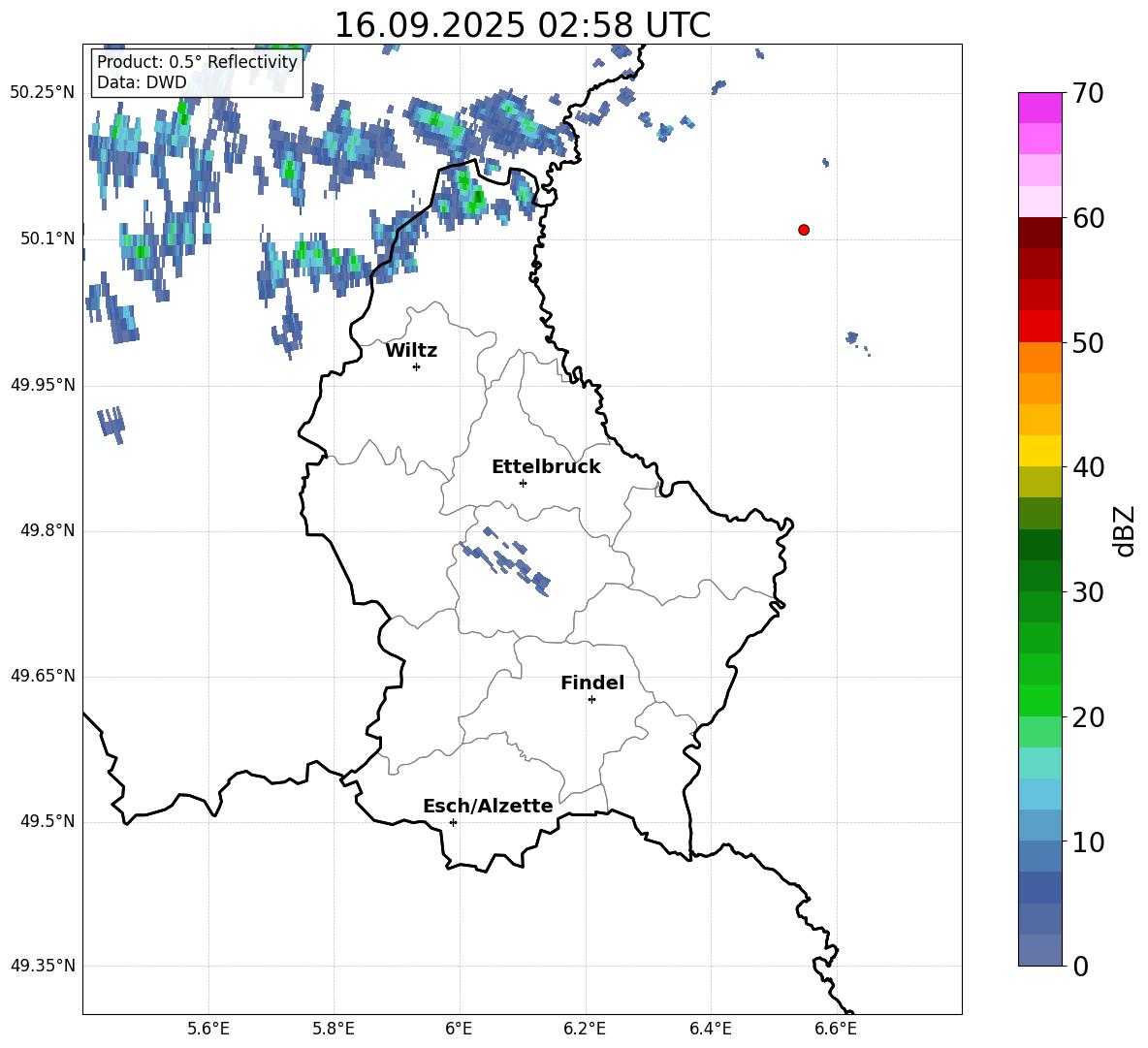Screen dimensions: 1148x1048
Task: Click the Wiltz city label
Action: tap(411, 351)
